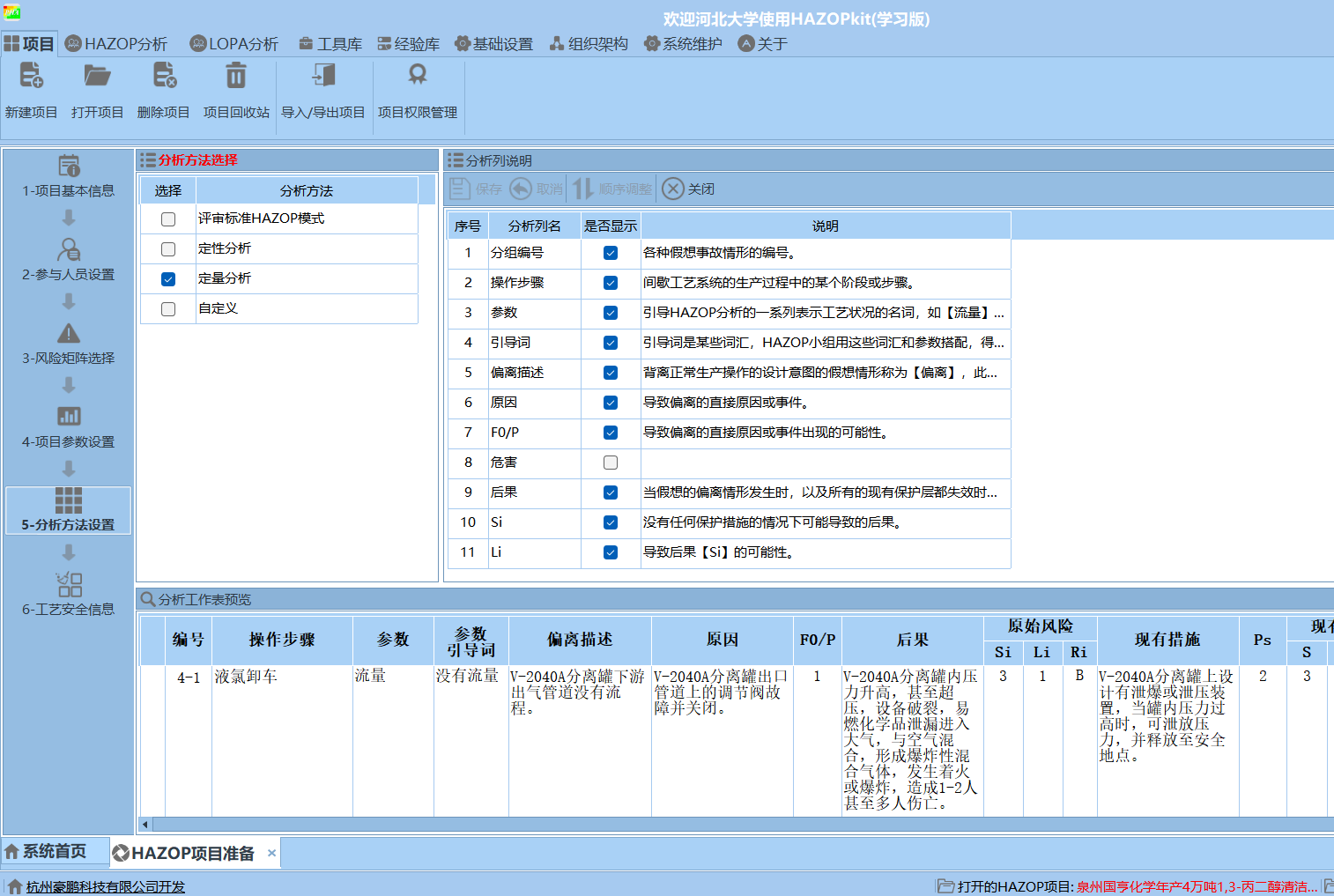Check the 自定义 checkbox
The height and width of the screenshot is (896, 1334).
click(168, 309)
